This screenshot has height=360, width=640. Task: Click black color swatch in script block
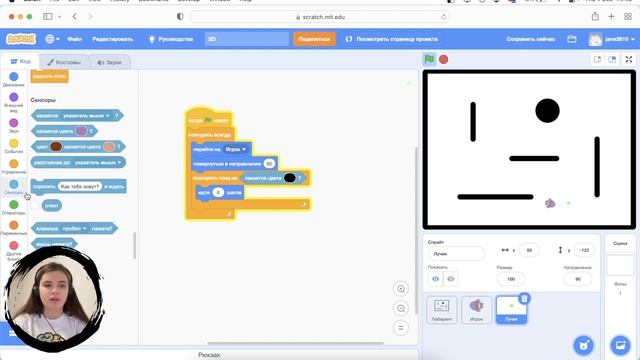pos(289,178)
